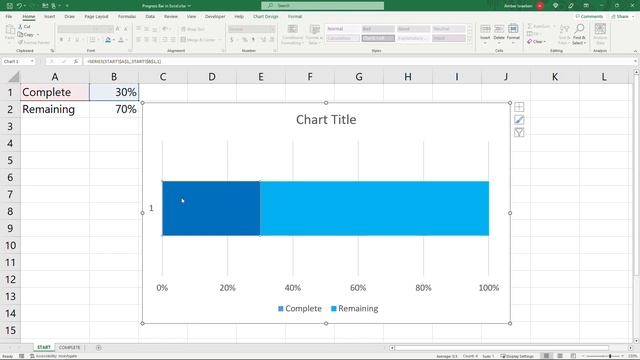Toggle Bold formatting
Viewport: 640px width, 360px height.
(61, 40)
